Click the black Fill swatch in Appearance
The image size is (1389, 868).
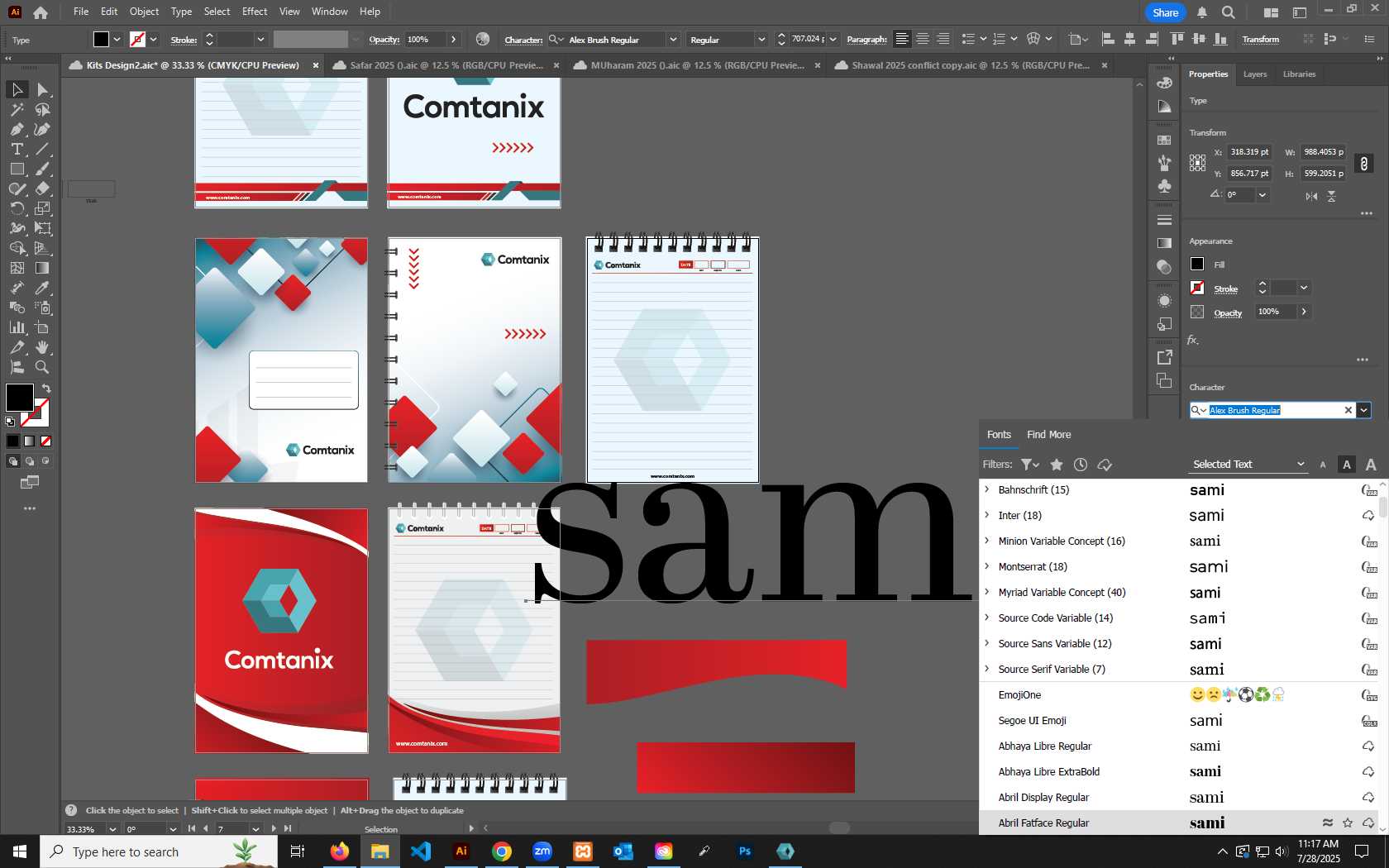[1196, 264]
